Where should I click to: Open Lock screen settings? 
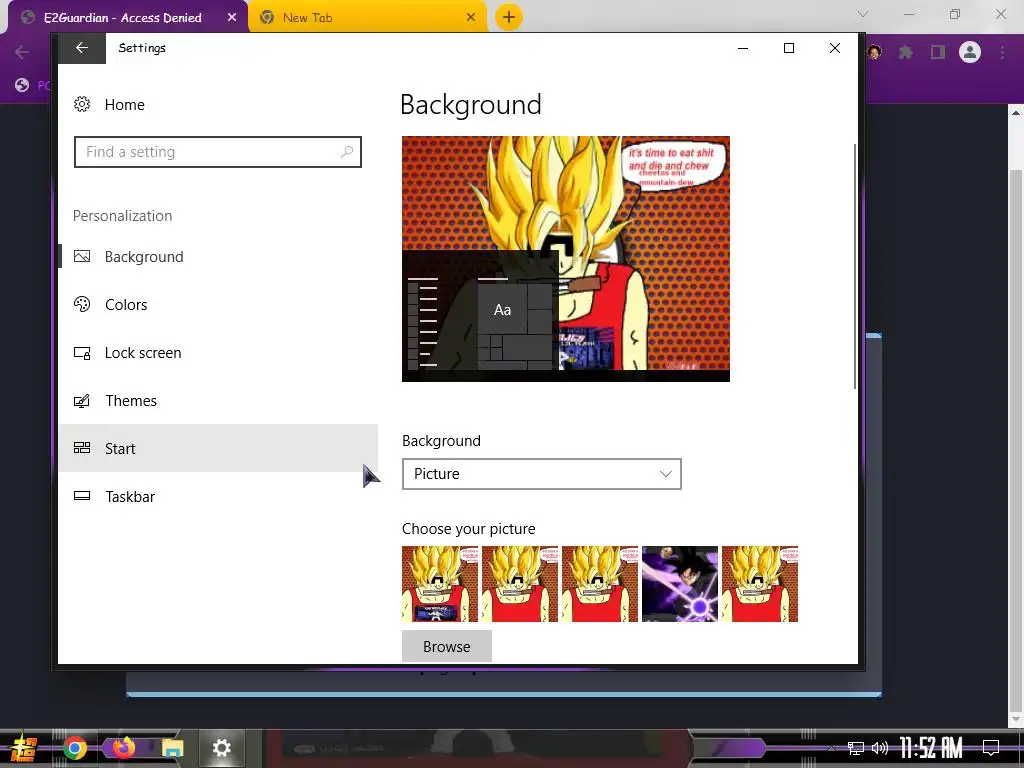[217, 353]
